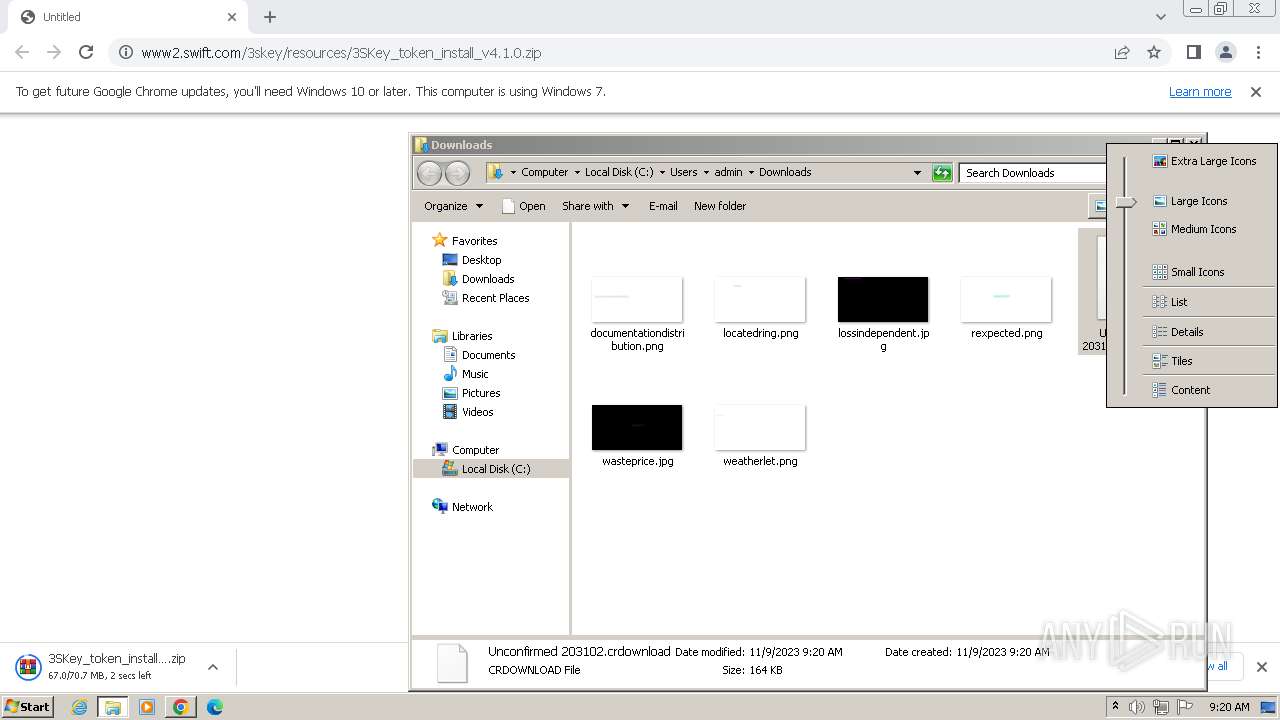Expand download item options chevron
1280x720 pixels.
click(212, 667)
